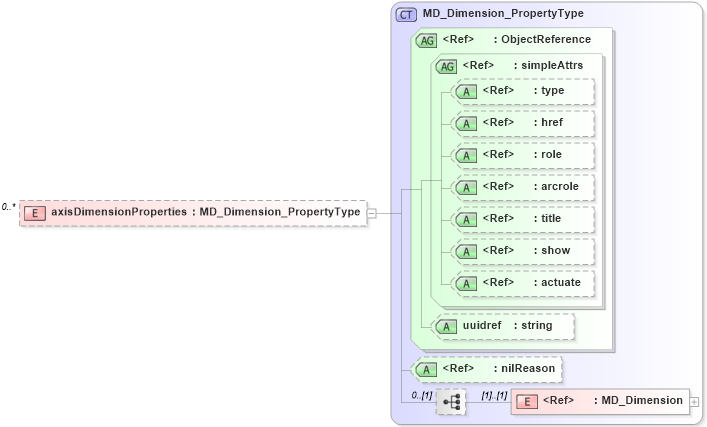
Task: Expand the MD_Dimension element reference
Action: pos(694,402)
